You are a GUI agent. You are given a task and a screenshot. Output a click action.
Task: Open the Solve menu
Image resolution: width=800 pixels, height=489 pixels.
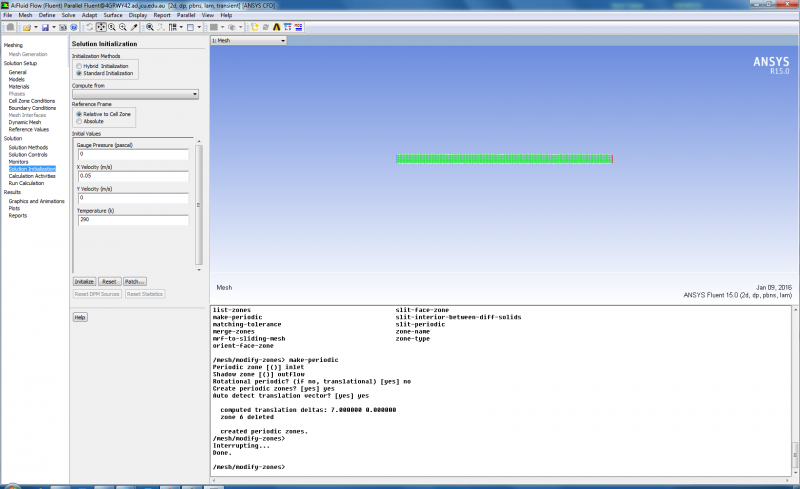click(x=68, y=15)
